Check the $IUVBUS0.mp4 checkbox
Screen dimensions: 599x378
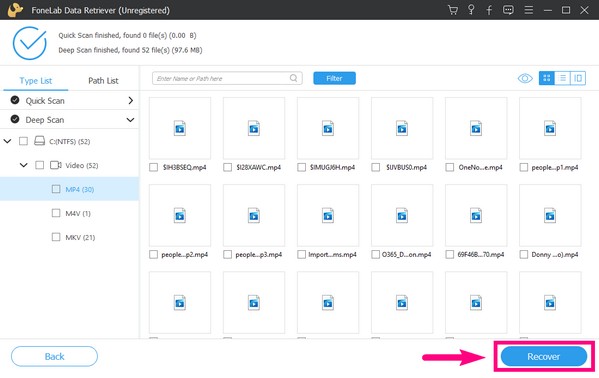pyautogui.click(x=376, y=167)
